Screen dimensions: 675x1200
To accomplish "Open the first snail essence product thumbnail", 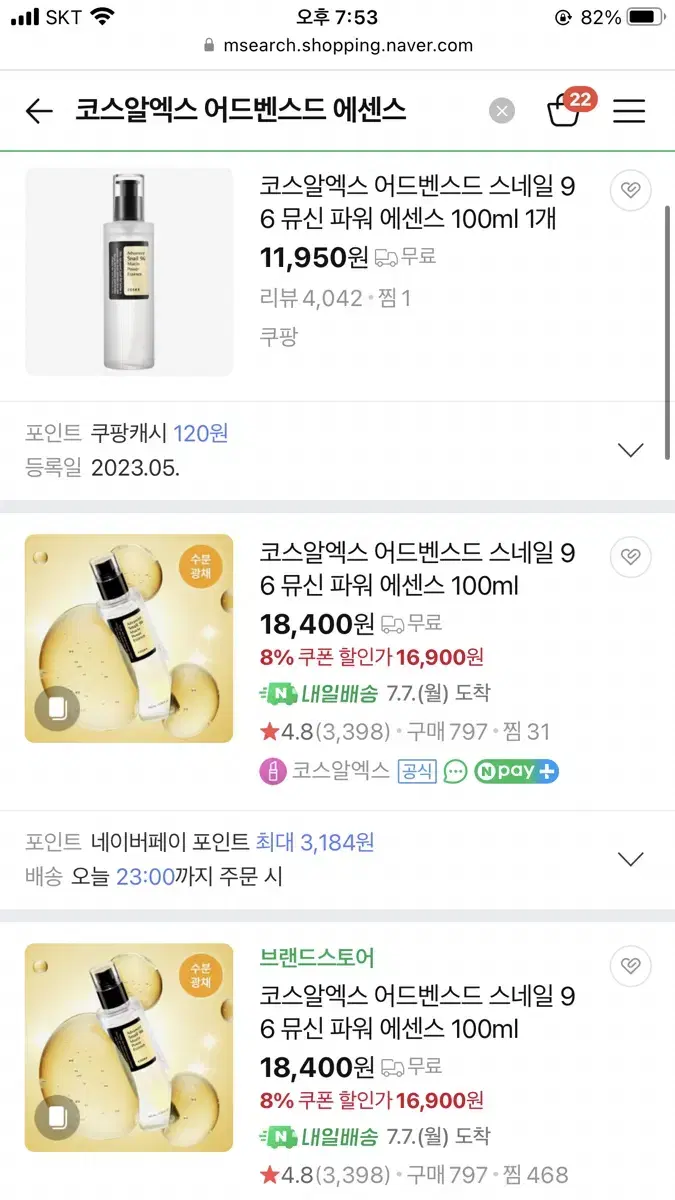I will coord(128,271).
